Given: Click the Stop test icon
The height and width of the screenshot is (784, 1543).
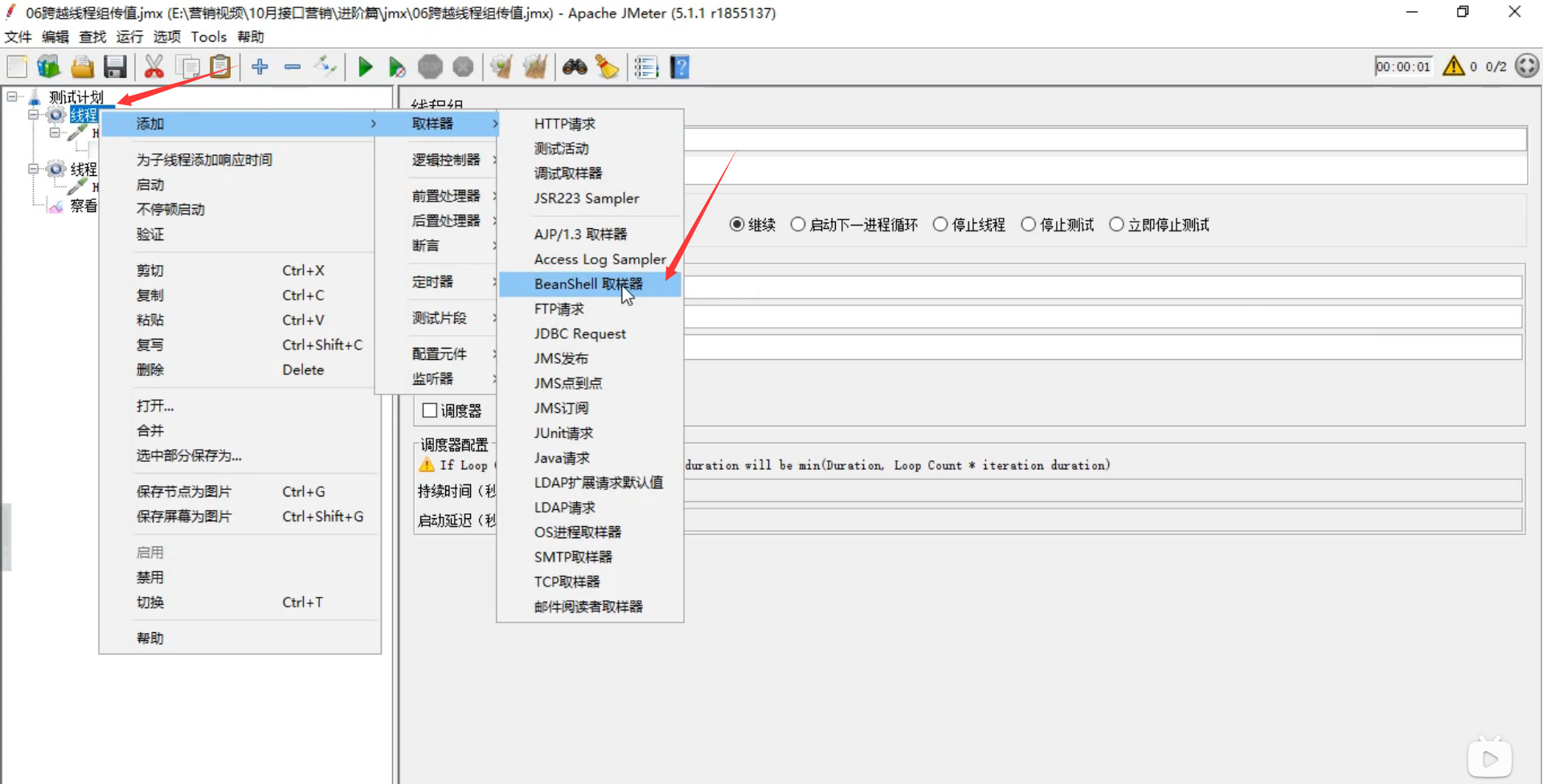Looking at the screenshot, I should 430,67.
